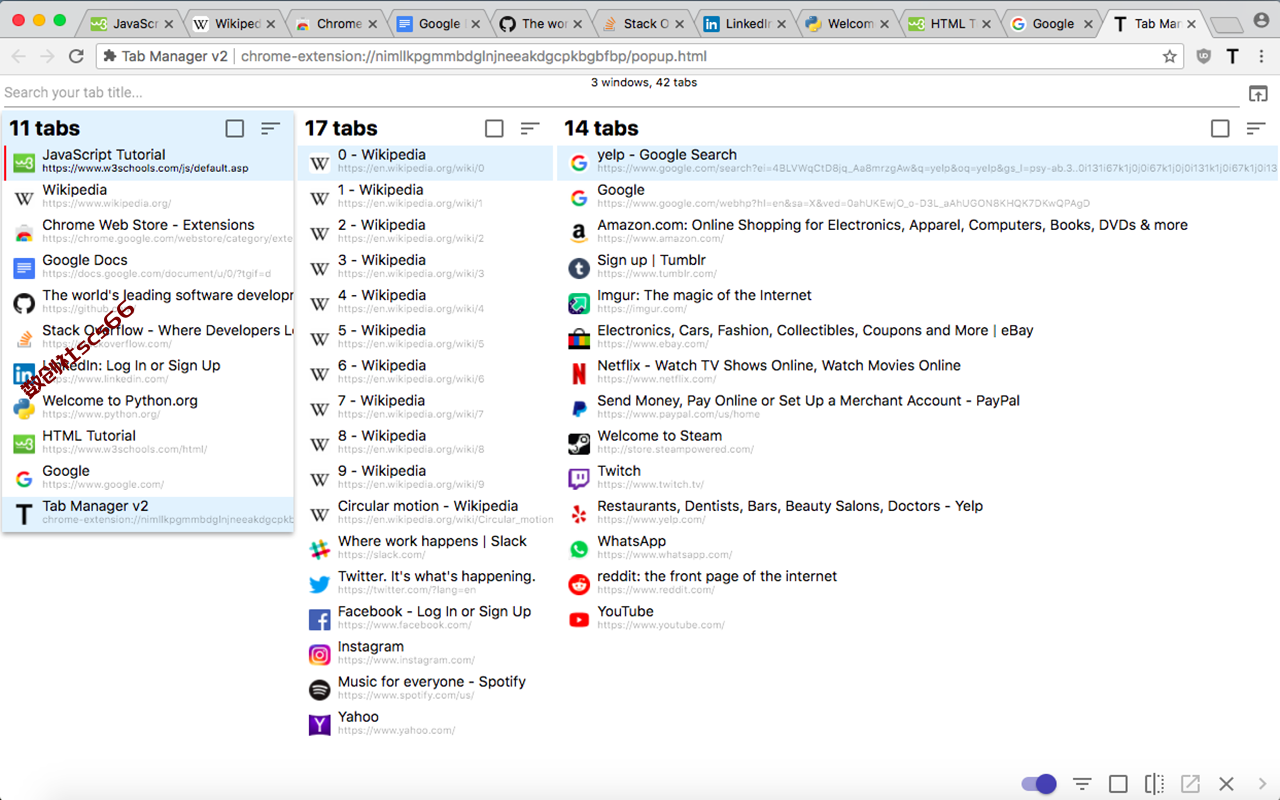Click the sort icon for the 11 tabs window

click(x=270, y=128)
